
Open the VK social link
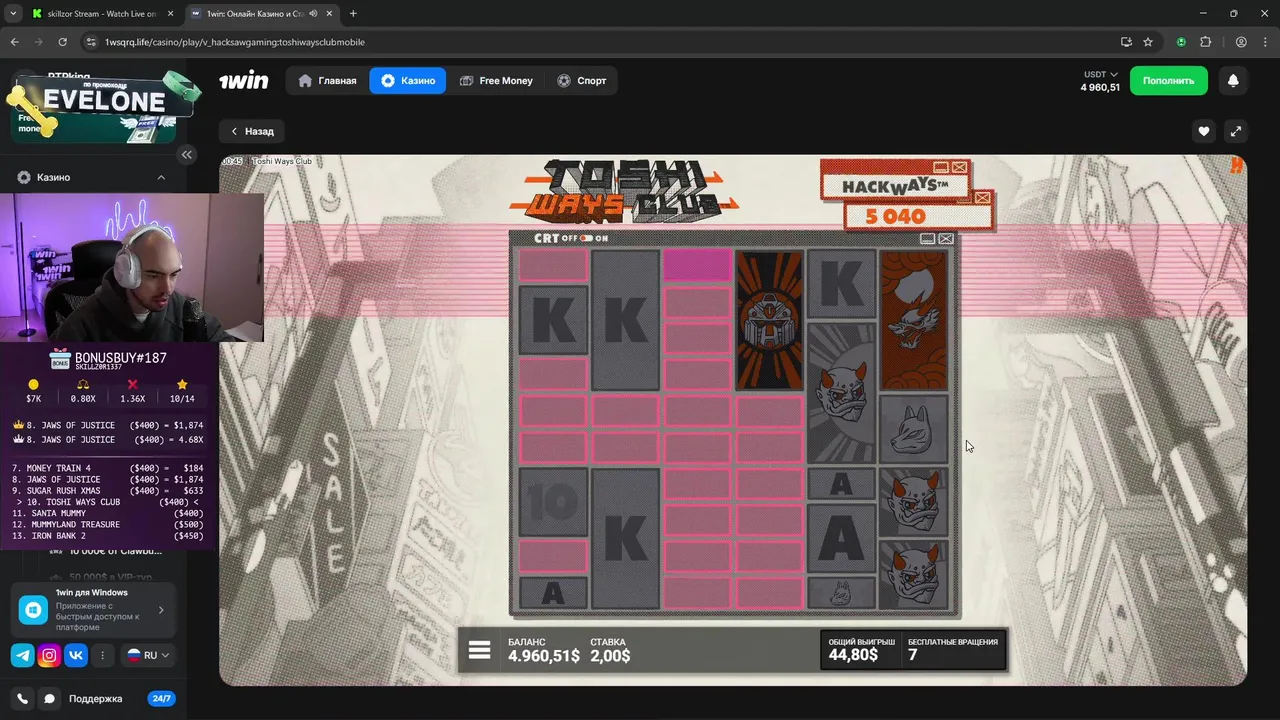point(76,656)
